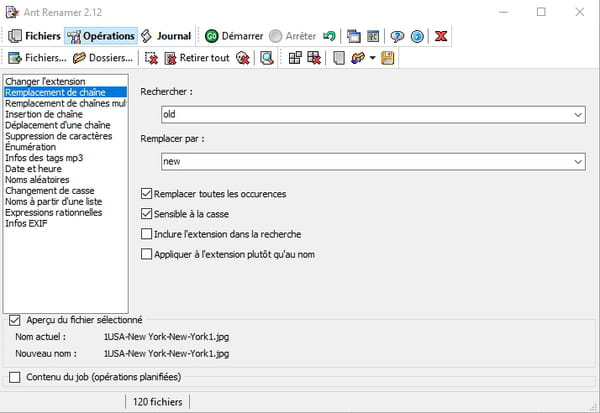
Task: Click the yellow floppy save icon
Action: (388, 58)
